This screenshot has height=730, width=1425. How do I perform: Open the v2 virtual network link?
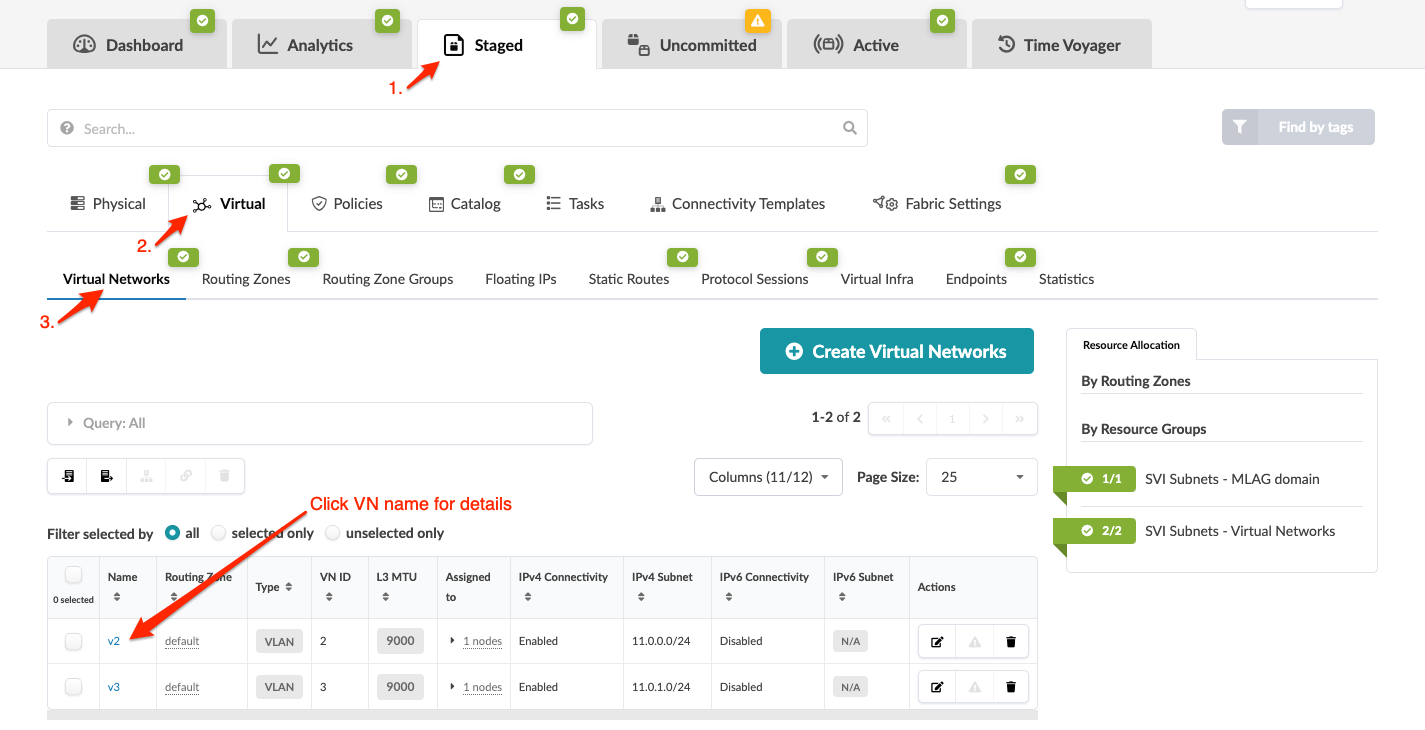[x=114, y=641]
